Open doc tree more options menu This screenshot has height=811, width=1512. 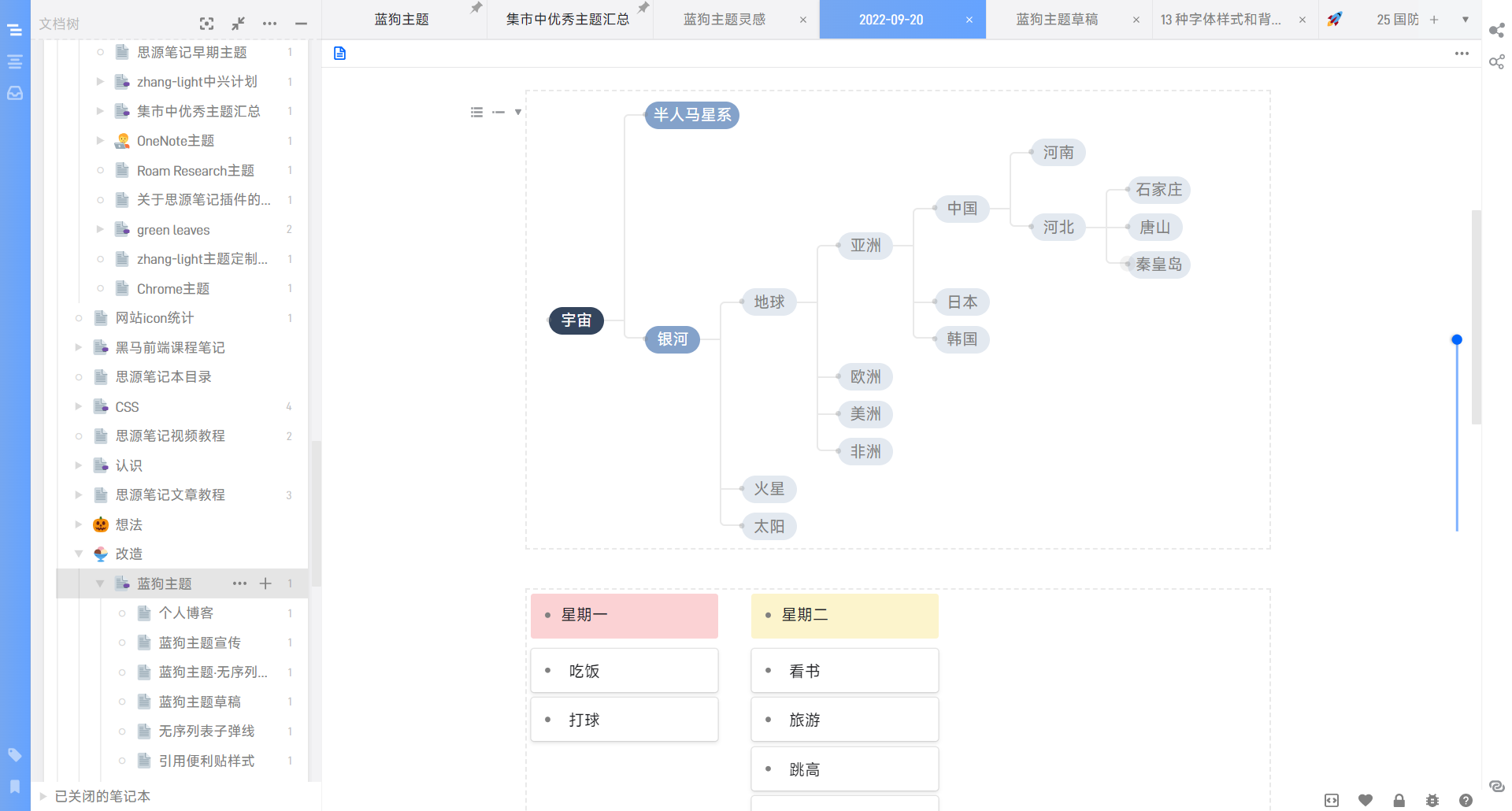[269, 24]
